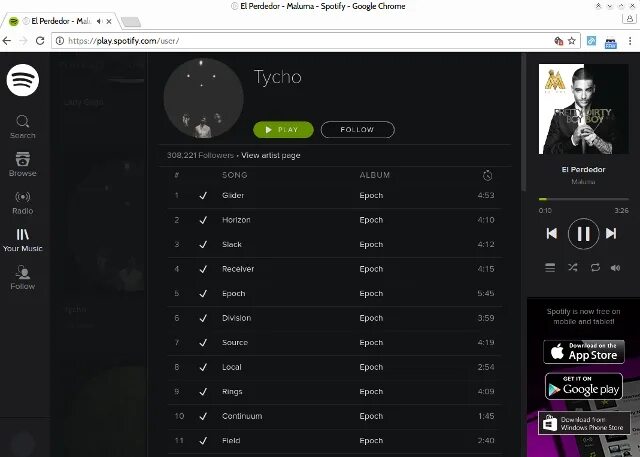Click Download on the App Store badge

[x=584, y=351]
